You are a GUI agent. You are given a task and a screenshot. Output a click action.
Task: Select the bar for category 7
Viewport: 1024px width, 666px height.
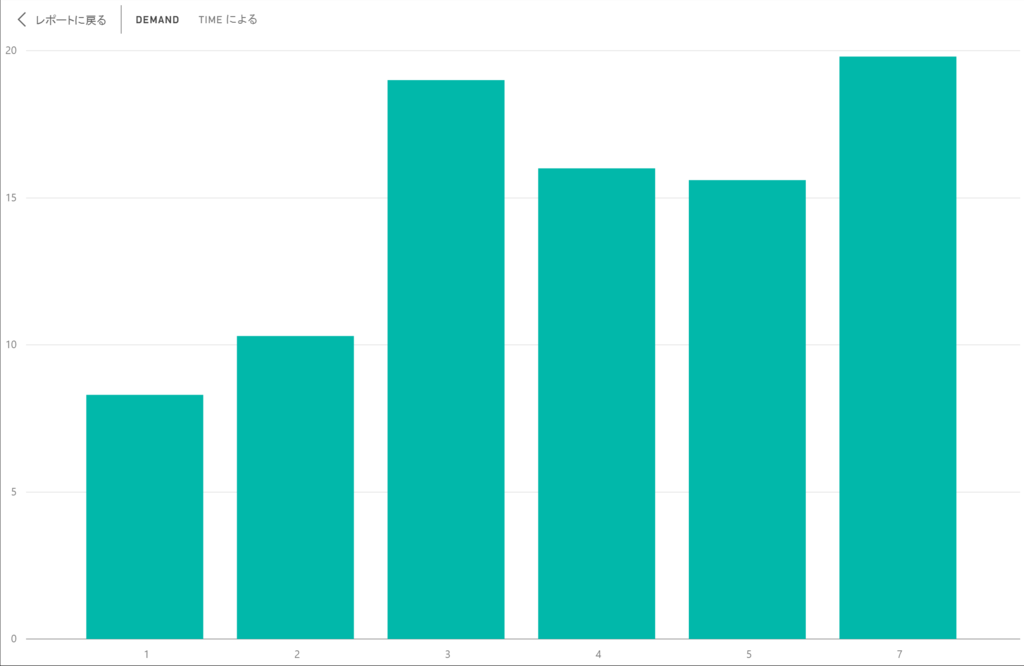click(x=898, y=347)
